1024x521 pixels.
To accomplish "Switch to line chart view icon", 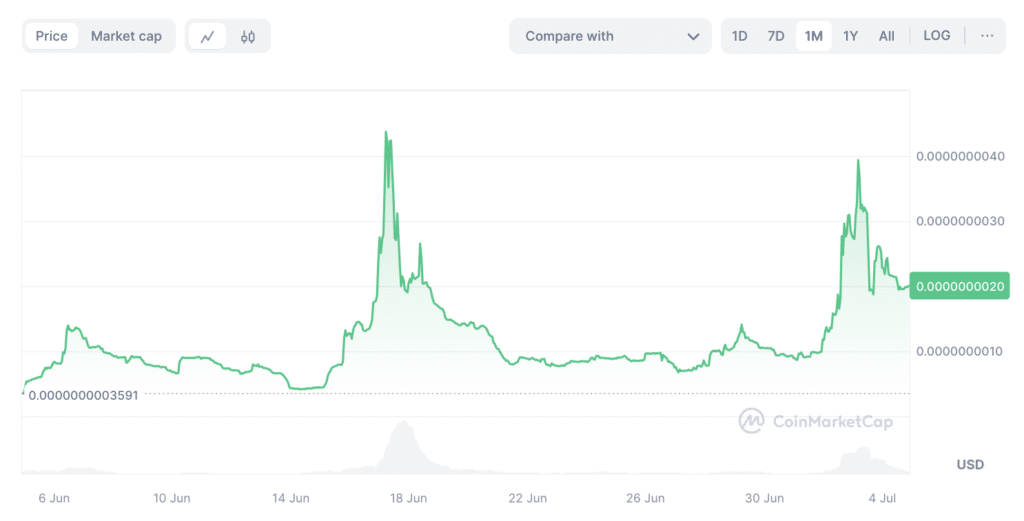I will (208, 36).
